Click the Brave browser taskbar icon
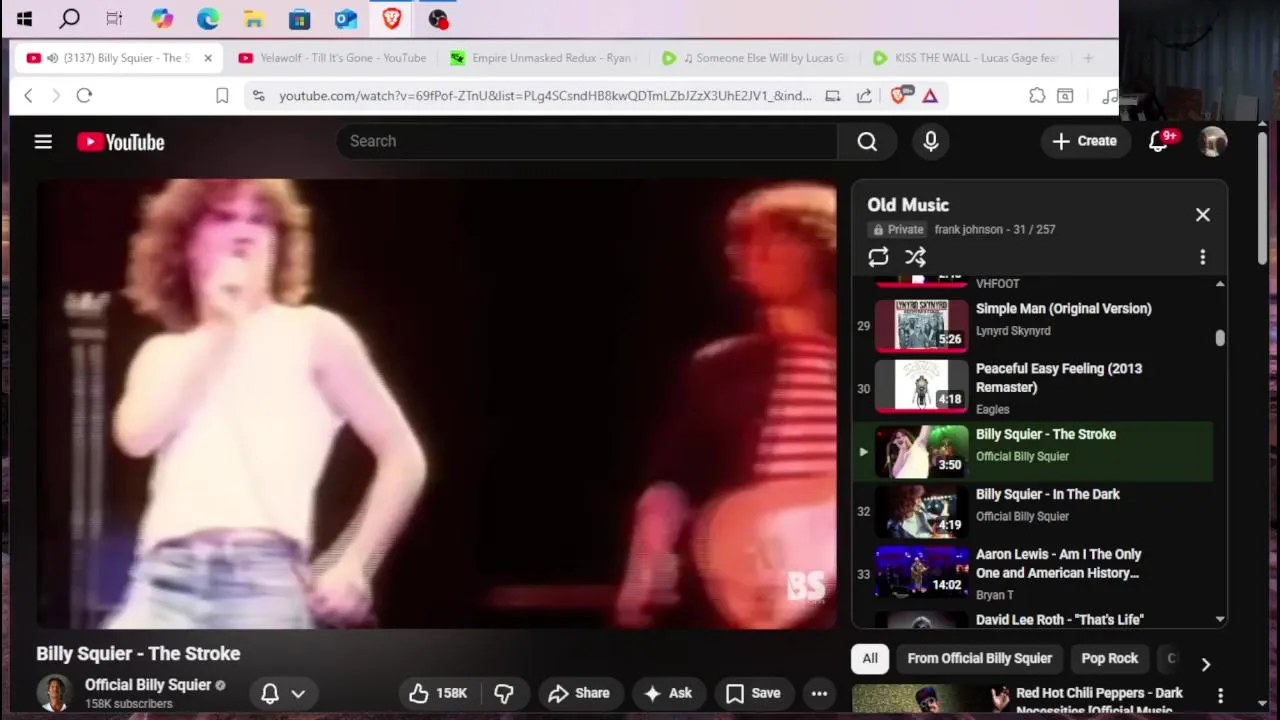1280x720 pixels. [x=392, y=18]
